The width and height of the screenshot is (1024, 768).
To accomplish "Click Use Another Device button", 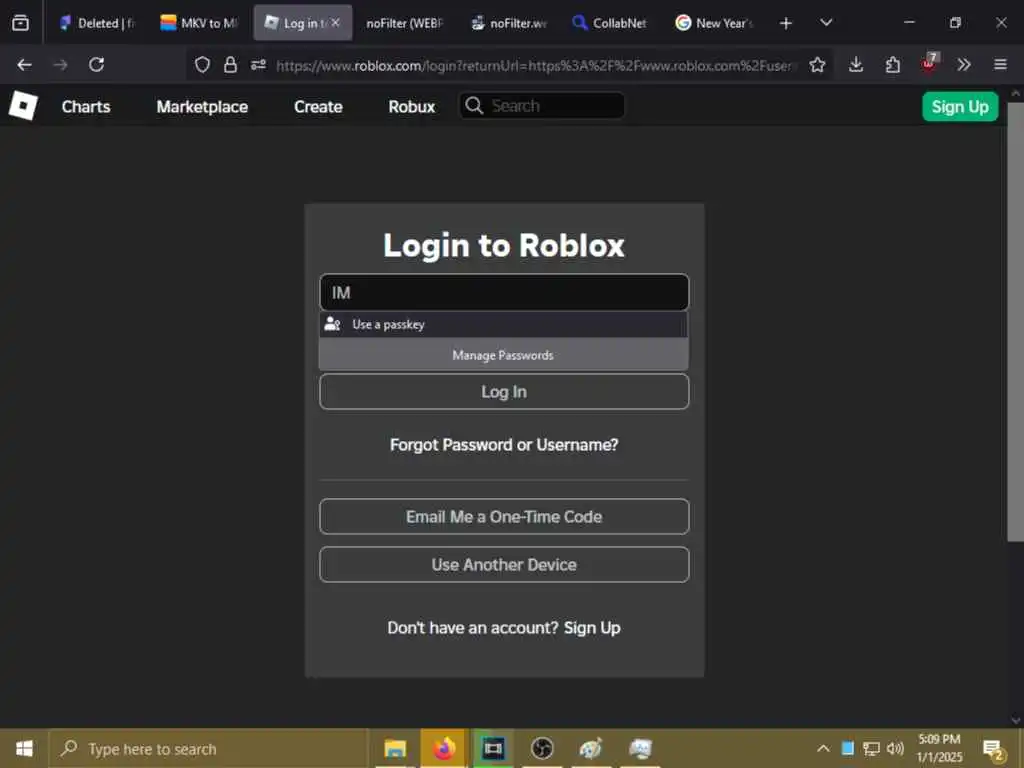I will (504, 564).
